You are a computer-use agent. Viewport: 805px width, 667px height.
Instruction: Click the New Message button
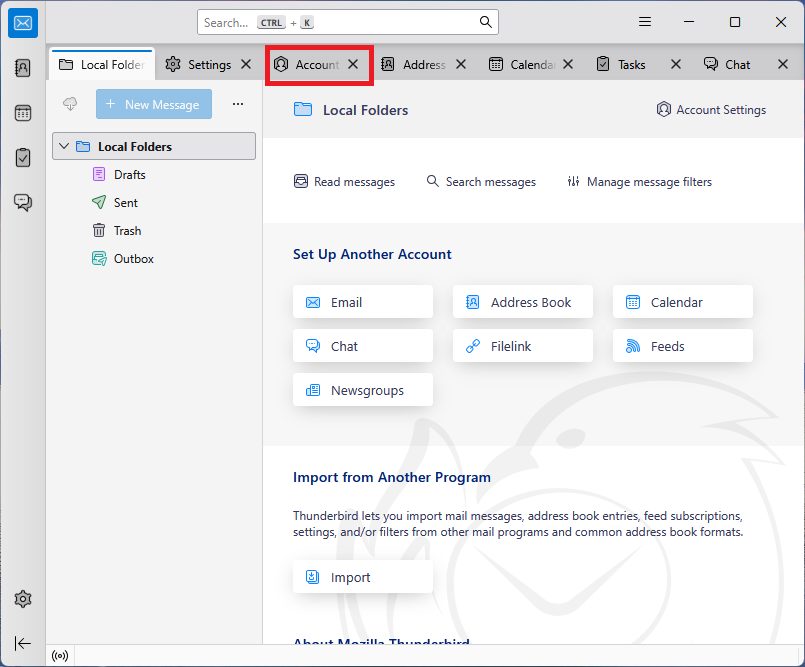click(154, 104)
